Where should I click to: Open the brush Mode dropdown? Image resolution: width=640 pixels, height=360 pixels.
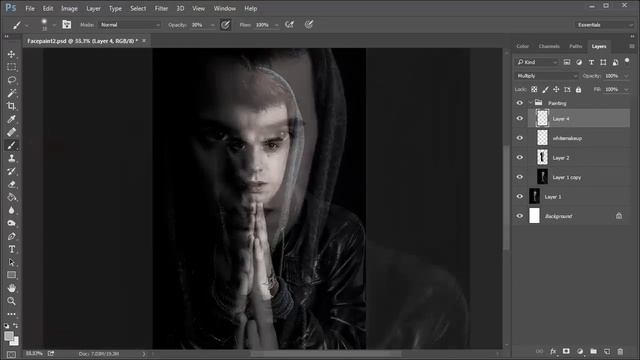coord(130,25)
